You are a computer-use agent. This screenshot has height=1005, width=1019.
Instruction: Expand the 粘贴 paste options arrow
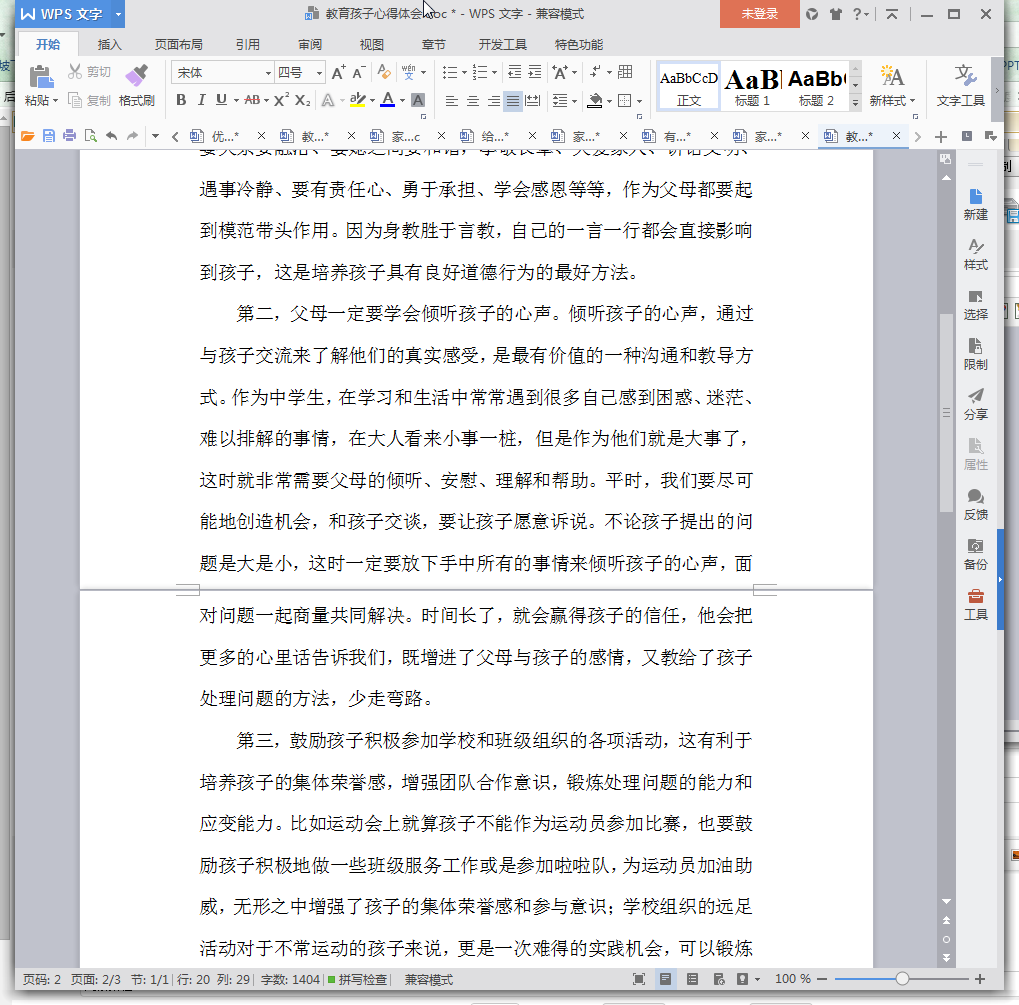point(55,101)
